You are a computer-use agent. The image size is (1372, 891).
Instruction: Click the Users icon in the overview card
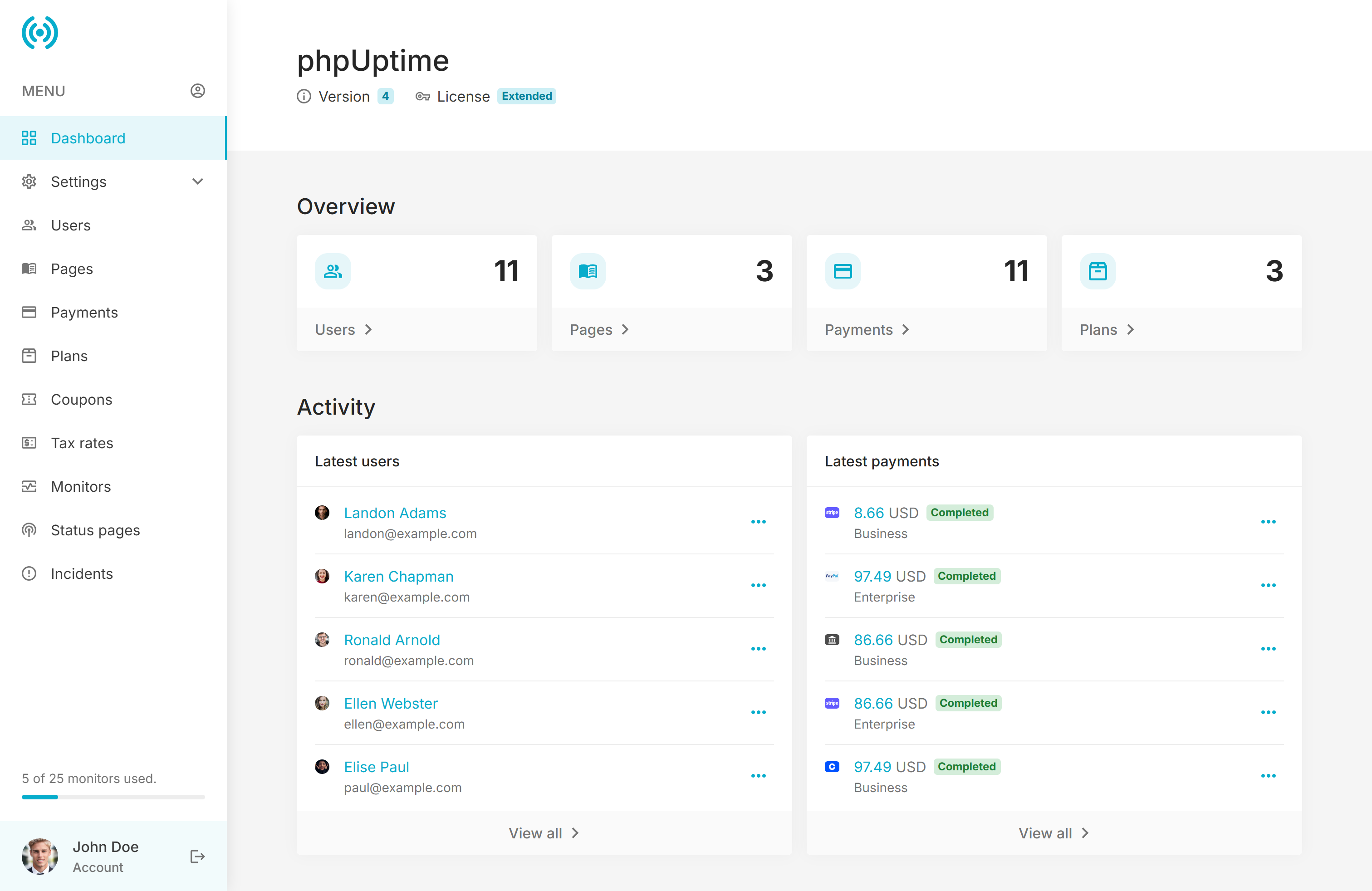coord(333,271)
